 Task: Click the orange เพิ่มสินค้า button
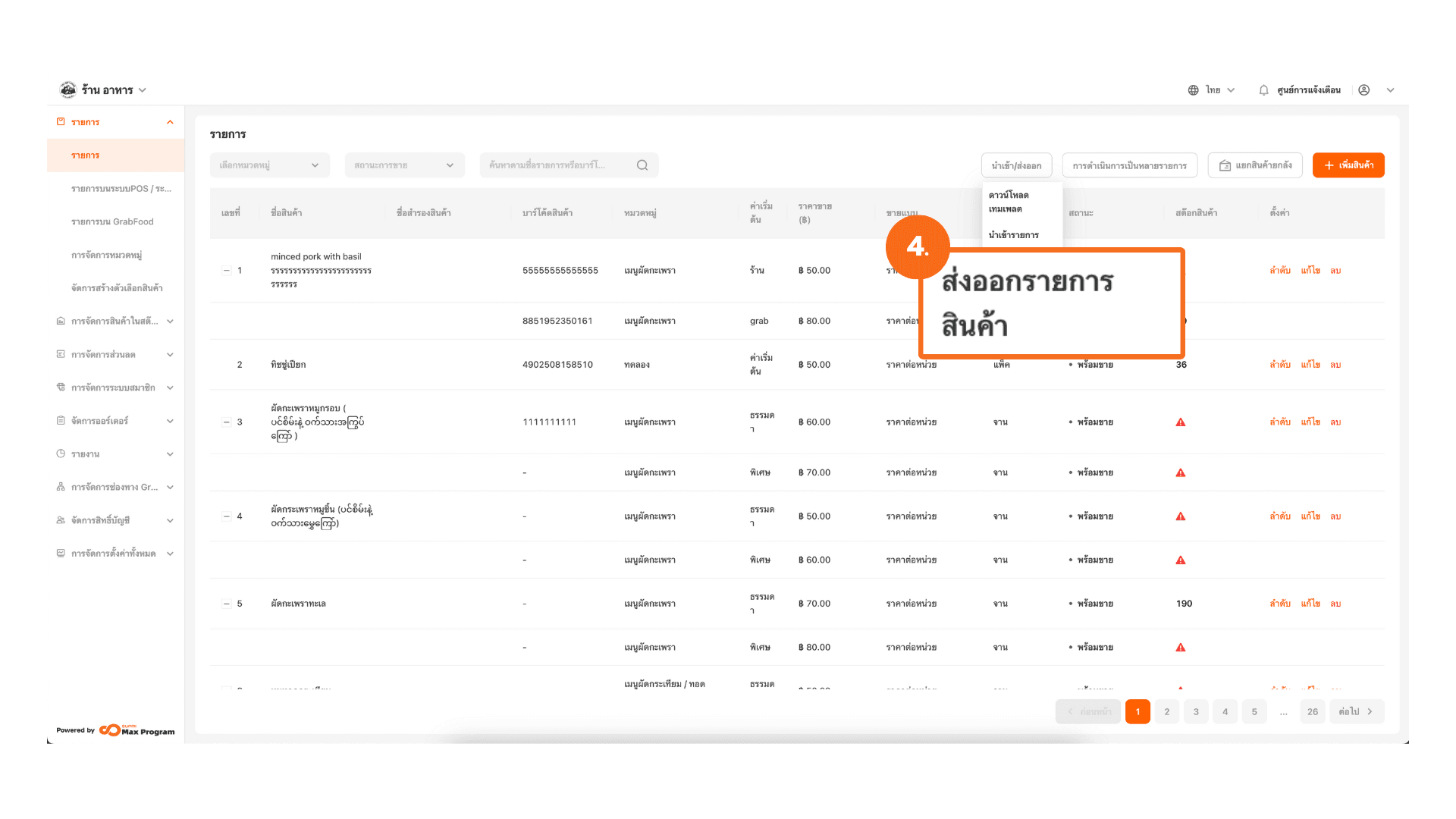coord(1348,165)
